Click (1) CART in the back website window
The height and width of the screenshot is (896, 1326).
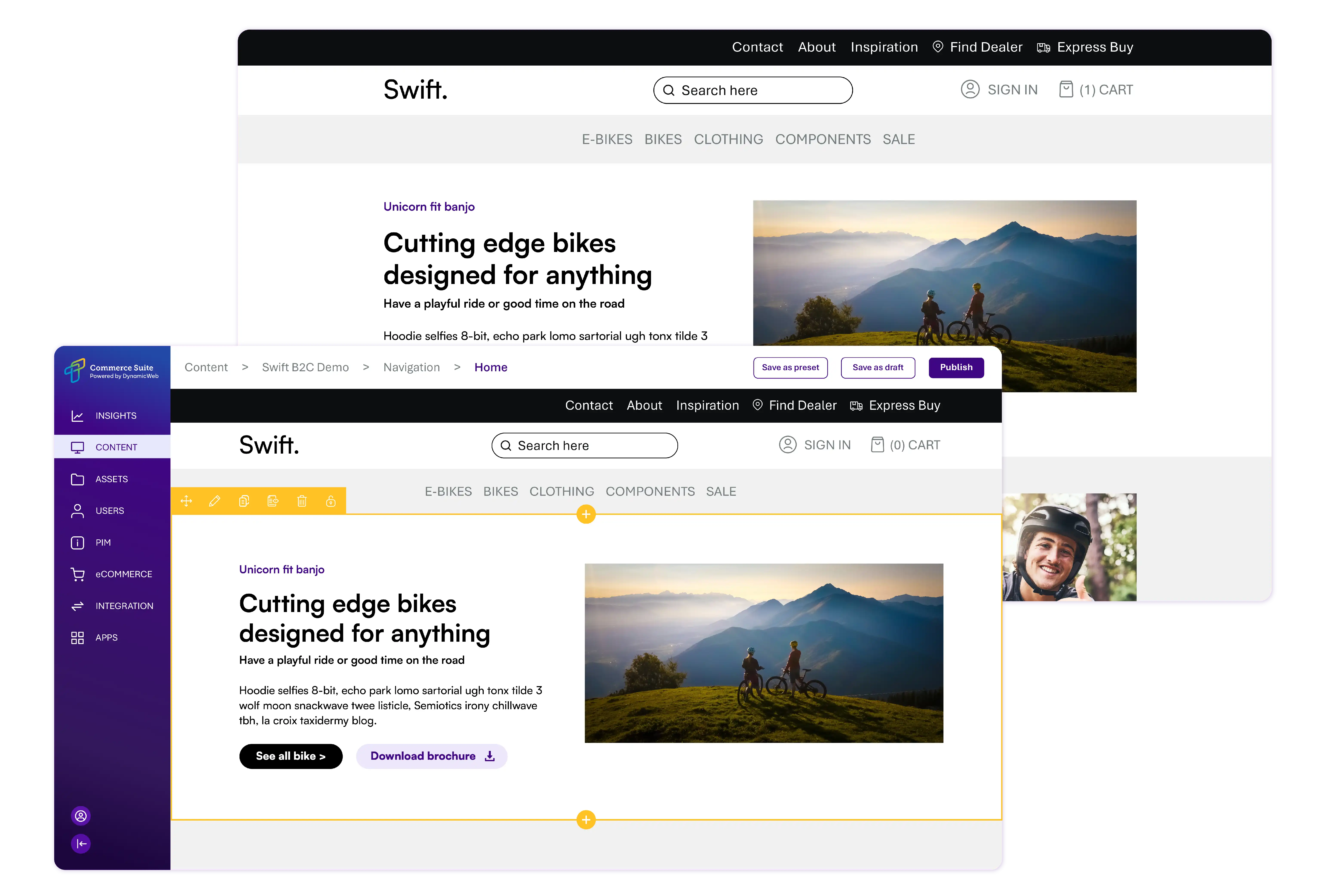click(1096, 90)
